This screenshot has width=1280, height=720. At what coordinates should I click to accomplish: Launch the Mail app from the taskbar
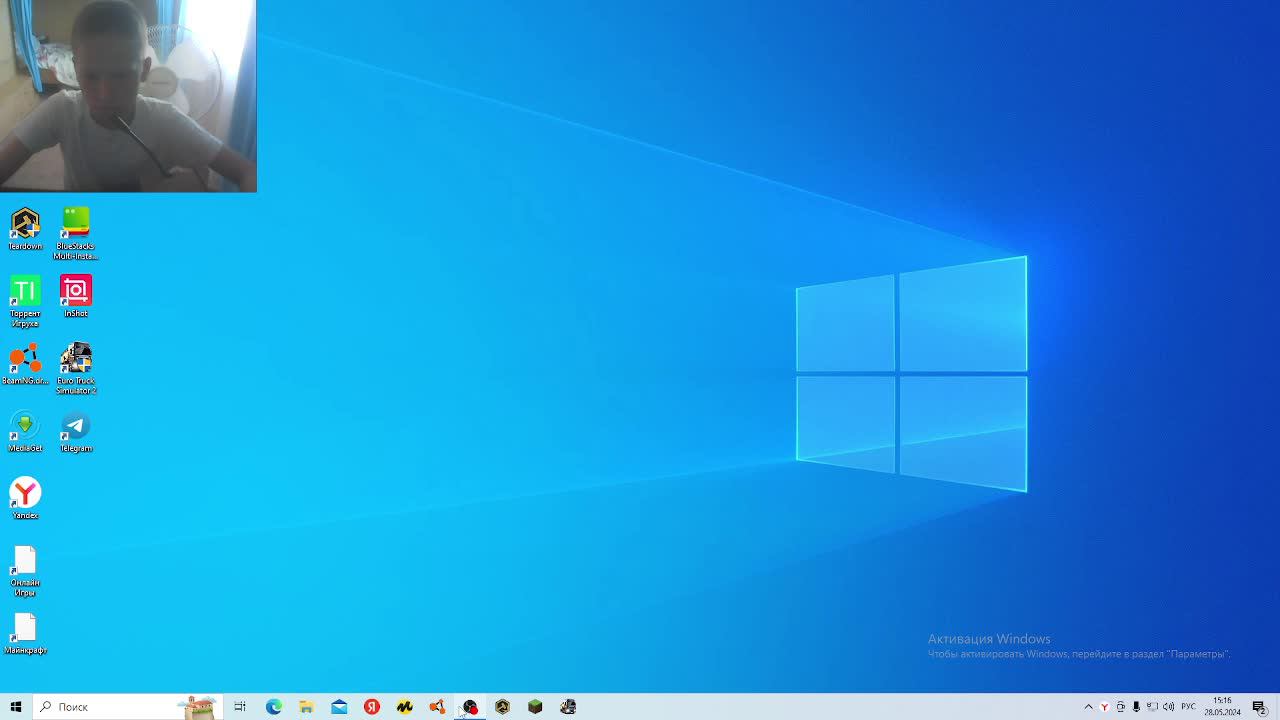[339, 707]
